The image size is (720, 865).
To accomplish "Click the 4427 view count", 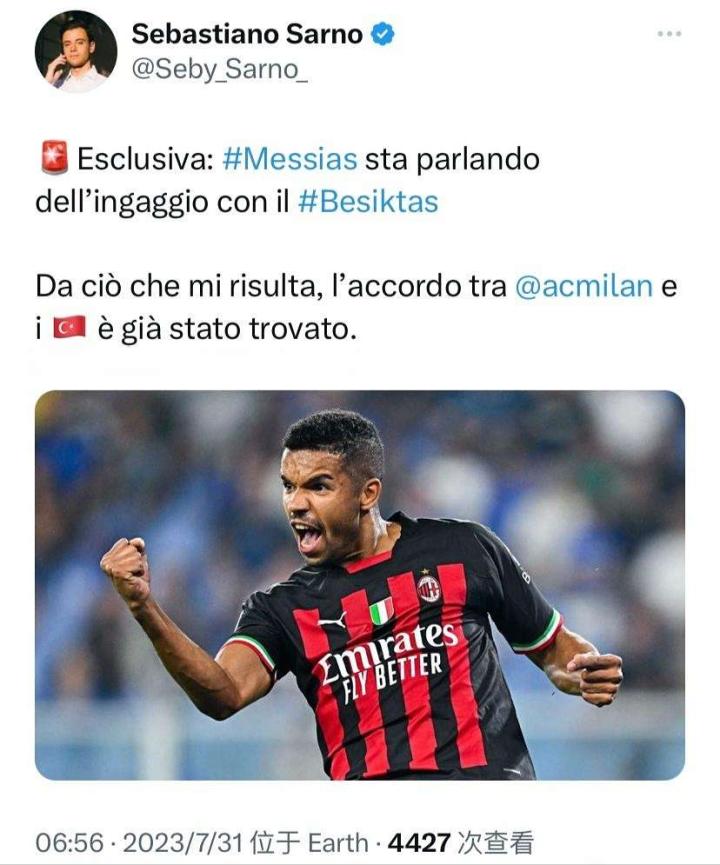I will click(419, 843).
